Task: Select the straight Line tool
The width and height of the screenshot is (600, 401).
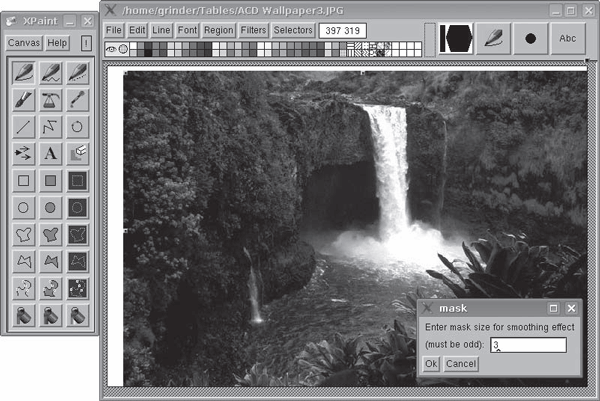Action: (23, 127)
